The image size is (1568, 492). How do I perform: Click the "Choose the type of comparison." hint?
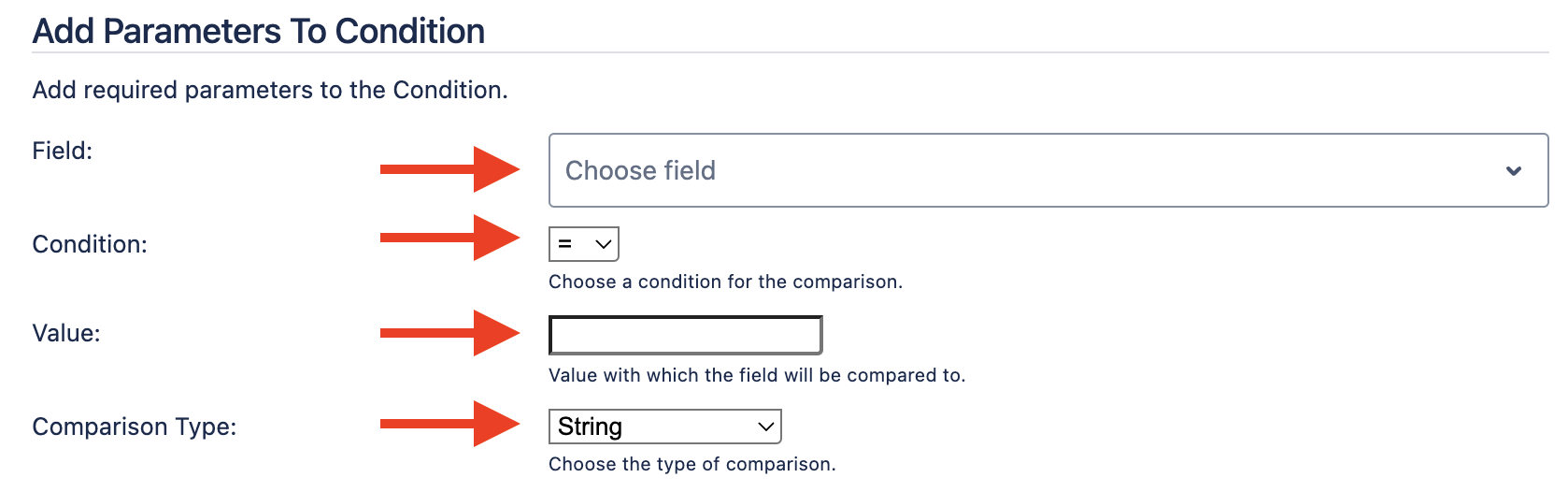tap(691, 464)
